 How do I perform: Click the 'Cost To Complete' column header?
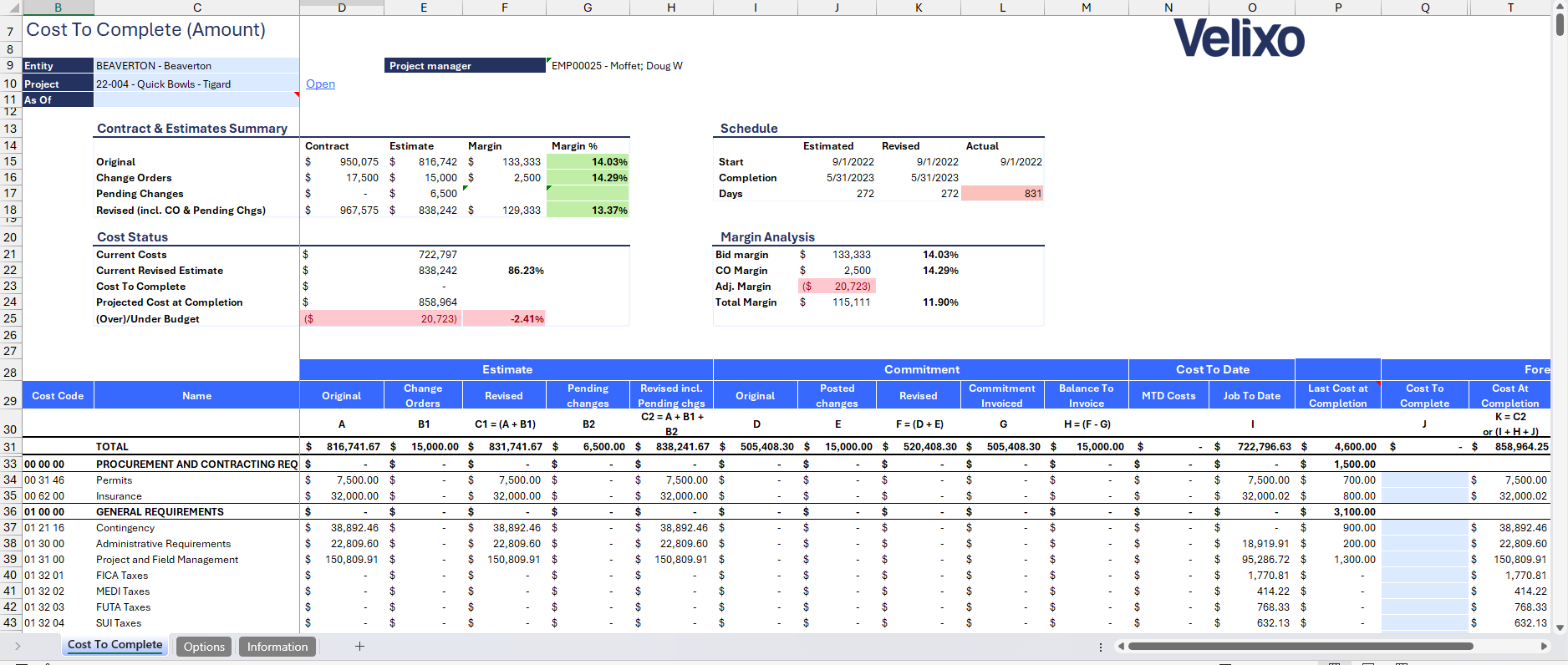point(1424,395)
